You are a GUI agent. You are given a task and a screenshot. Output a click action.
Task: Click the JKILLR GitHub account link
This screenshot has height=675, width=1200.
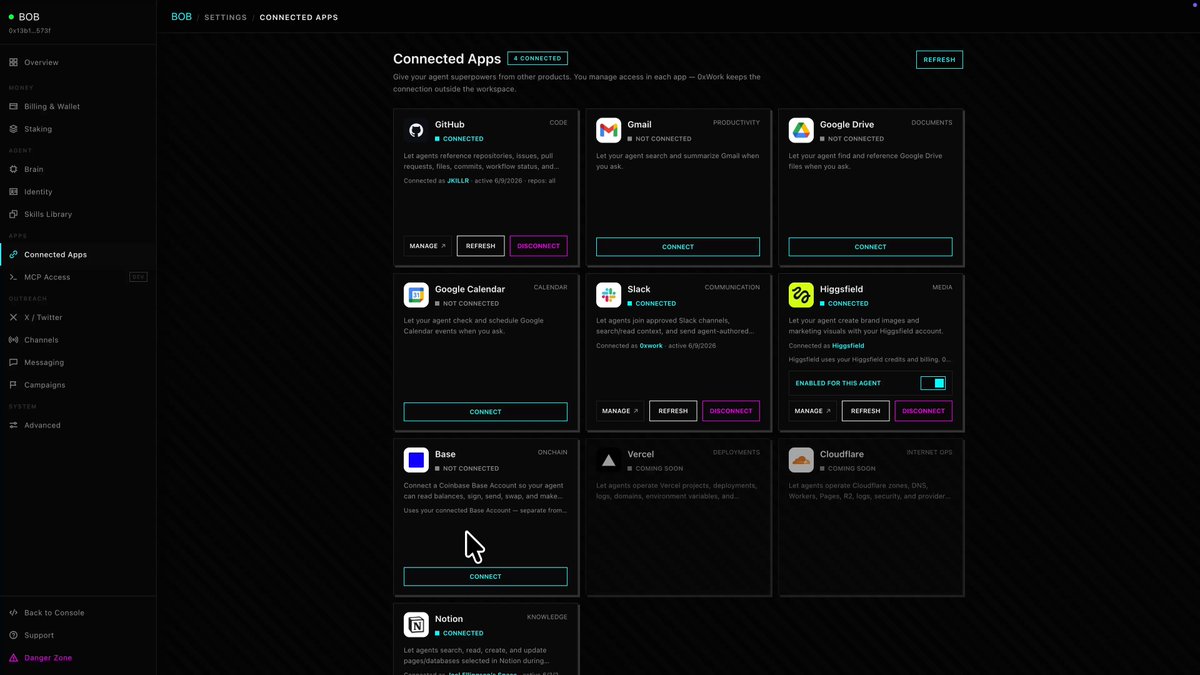point(459,181)
